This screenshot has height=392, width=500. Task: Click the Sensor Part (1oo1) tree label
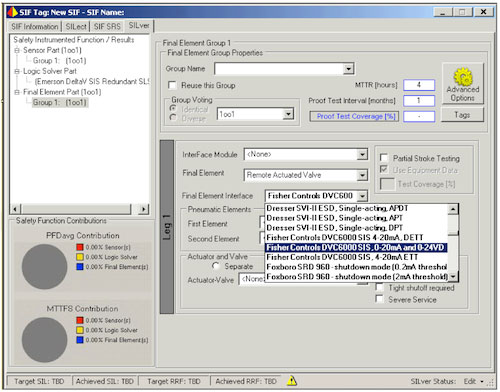52,50
